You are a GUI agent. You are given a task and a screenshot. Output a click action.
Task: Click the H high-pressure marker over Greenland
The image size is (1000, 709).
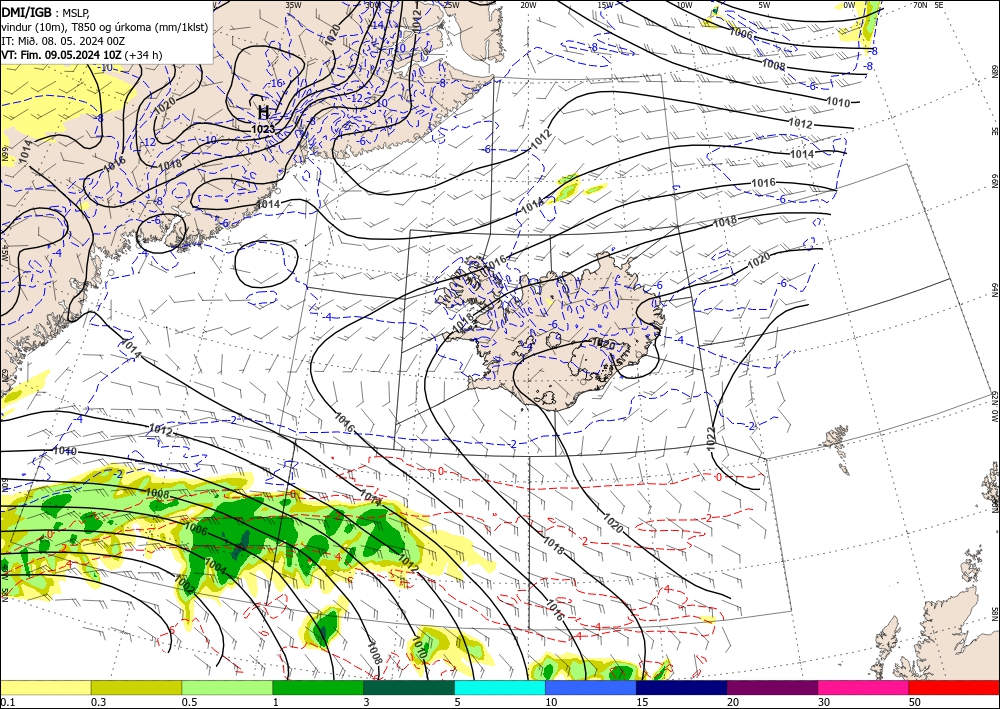click(263, 112)
